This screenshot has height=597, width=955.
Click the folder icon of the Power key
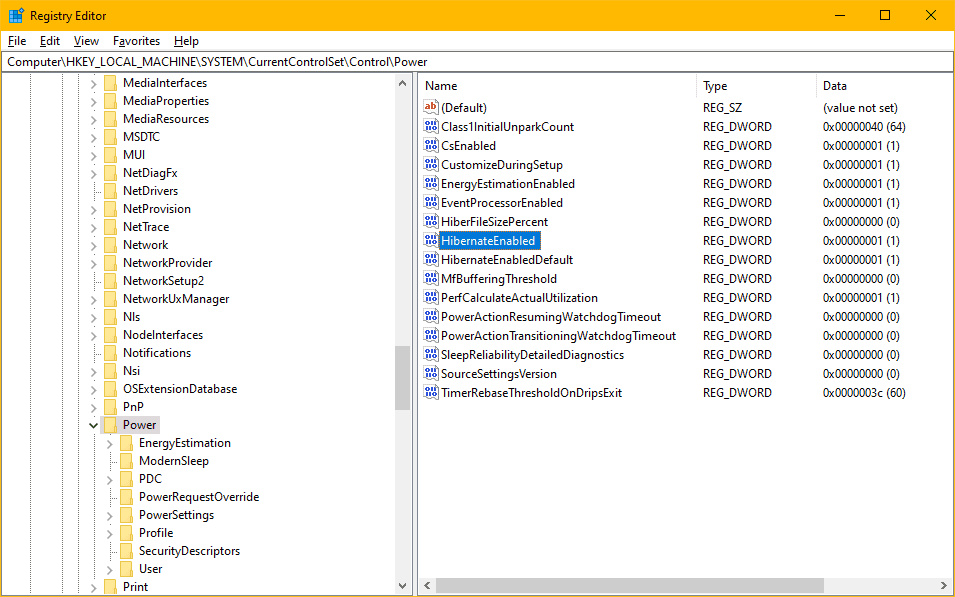tap(110, 424)
